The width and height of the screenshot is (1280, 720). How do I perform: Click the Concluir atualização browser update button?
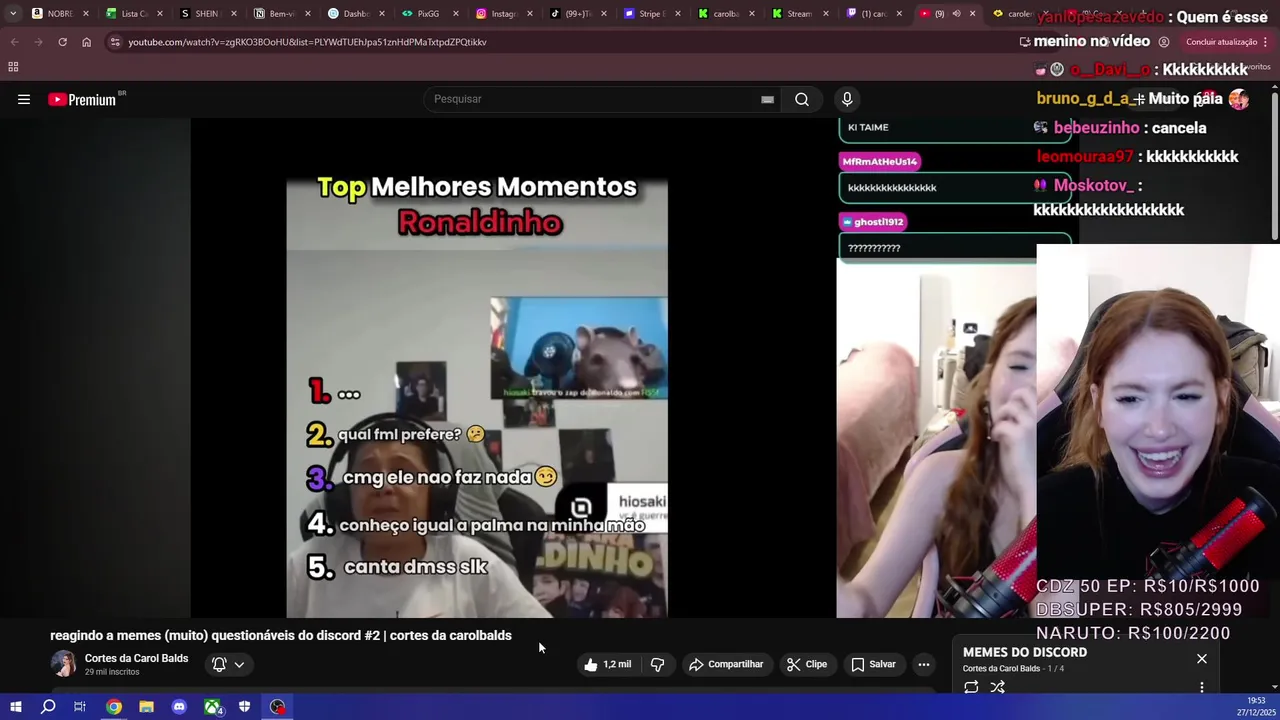[x=1223, y=42]
